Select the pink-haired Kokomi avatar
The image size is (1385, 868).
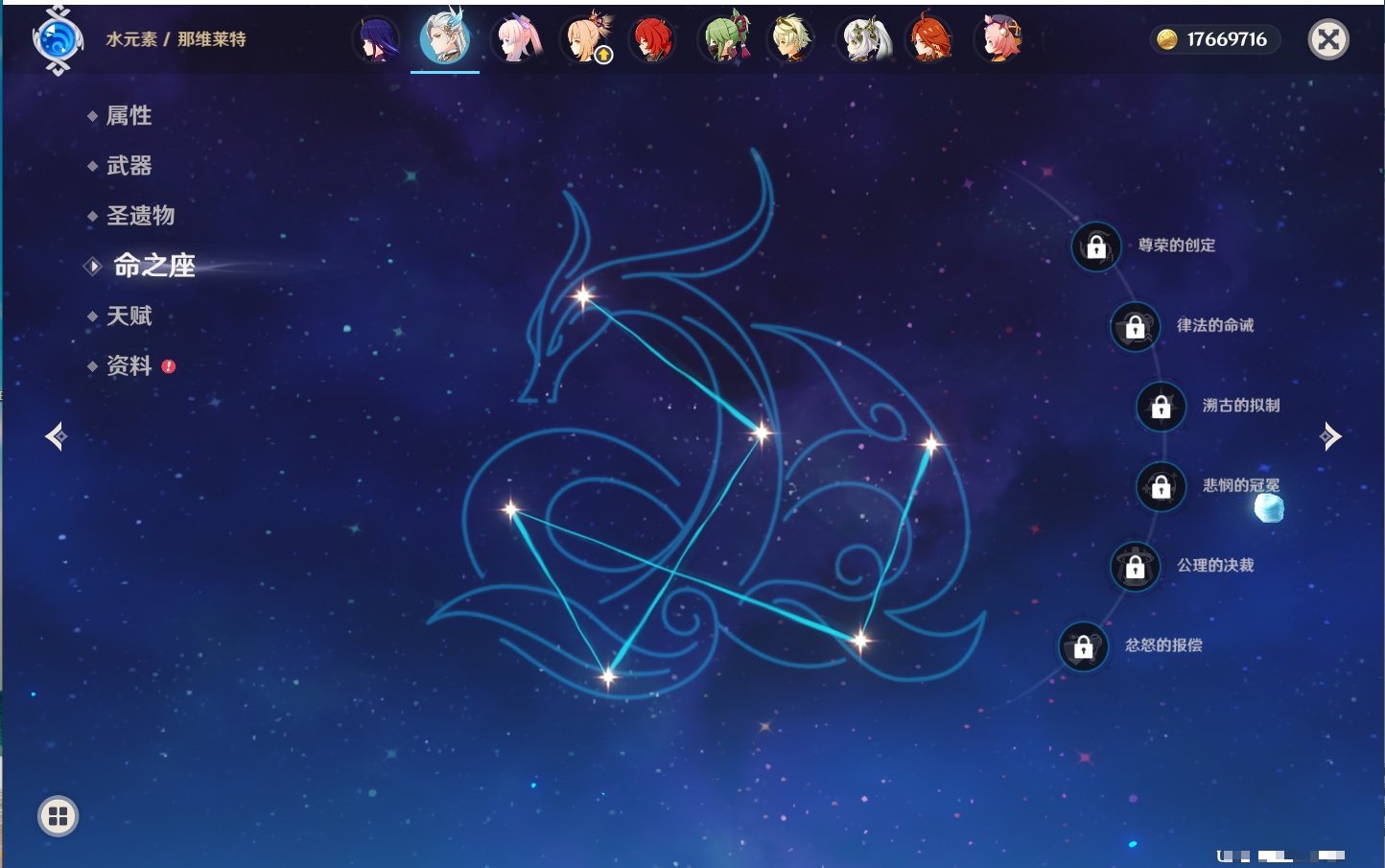(x=516, y=40)
